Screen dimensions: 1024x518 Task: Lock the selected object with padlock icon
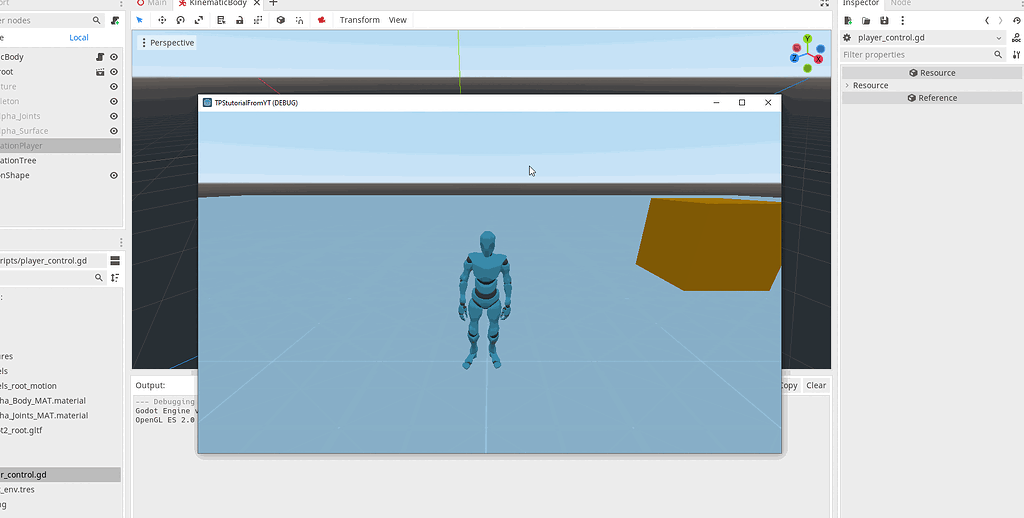[x=240, y=20]
